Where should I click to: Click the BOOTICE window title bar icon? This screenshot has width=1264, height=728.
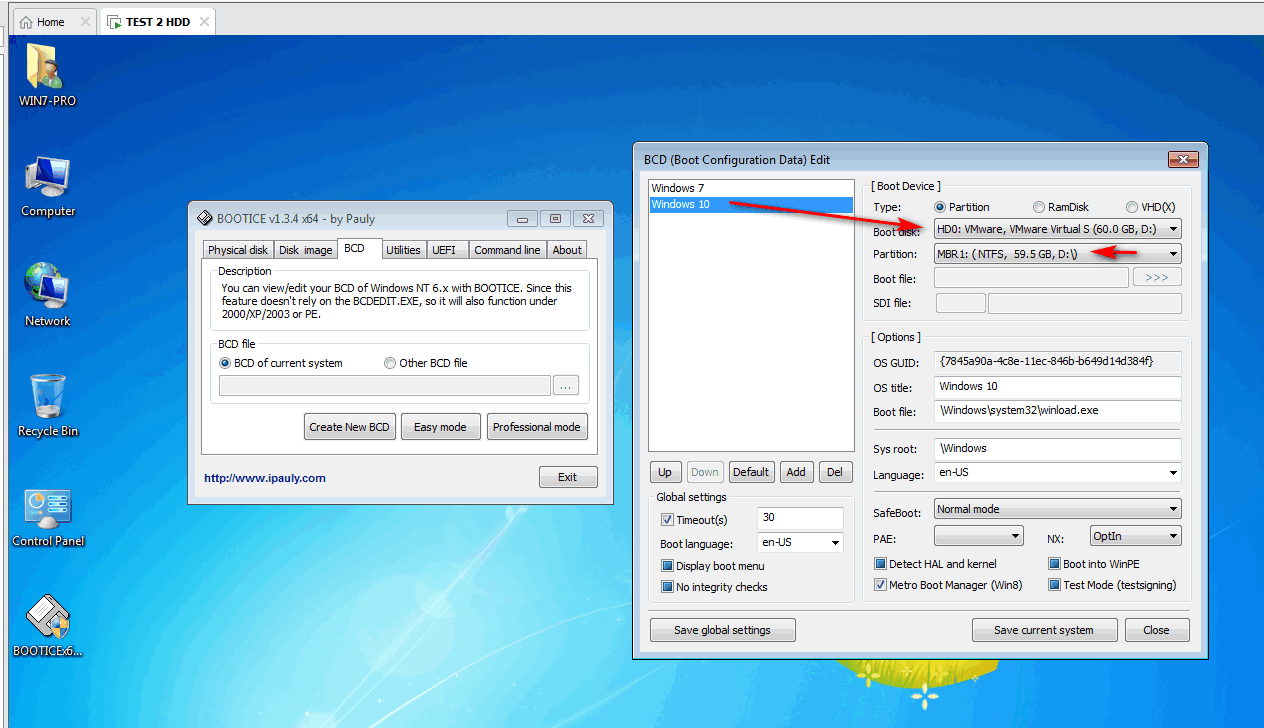pos(203,218)
